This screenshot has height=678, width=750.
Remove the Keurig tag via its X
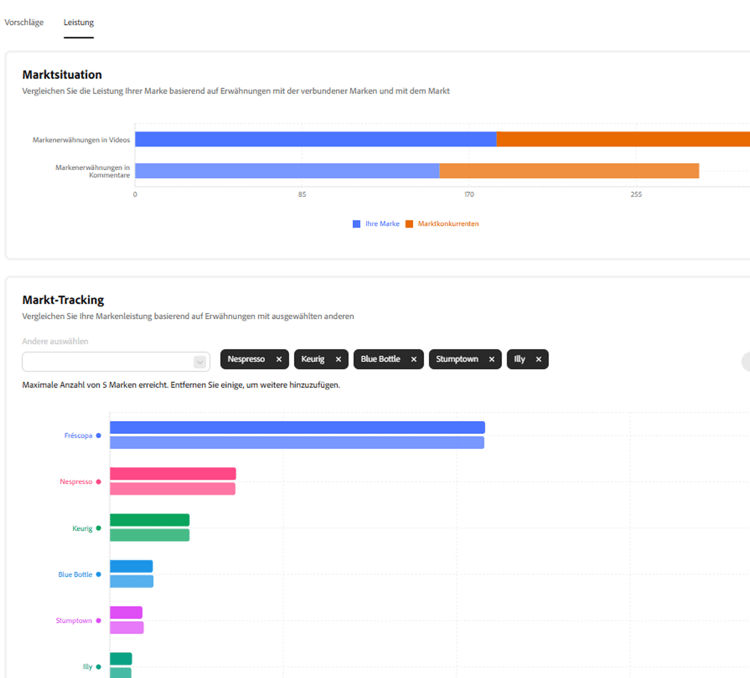pos(338,359)
